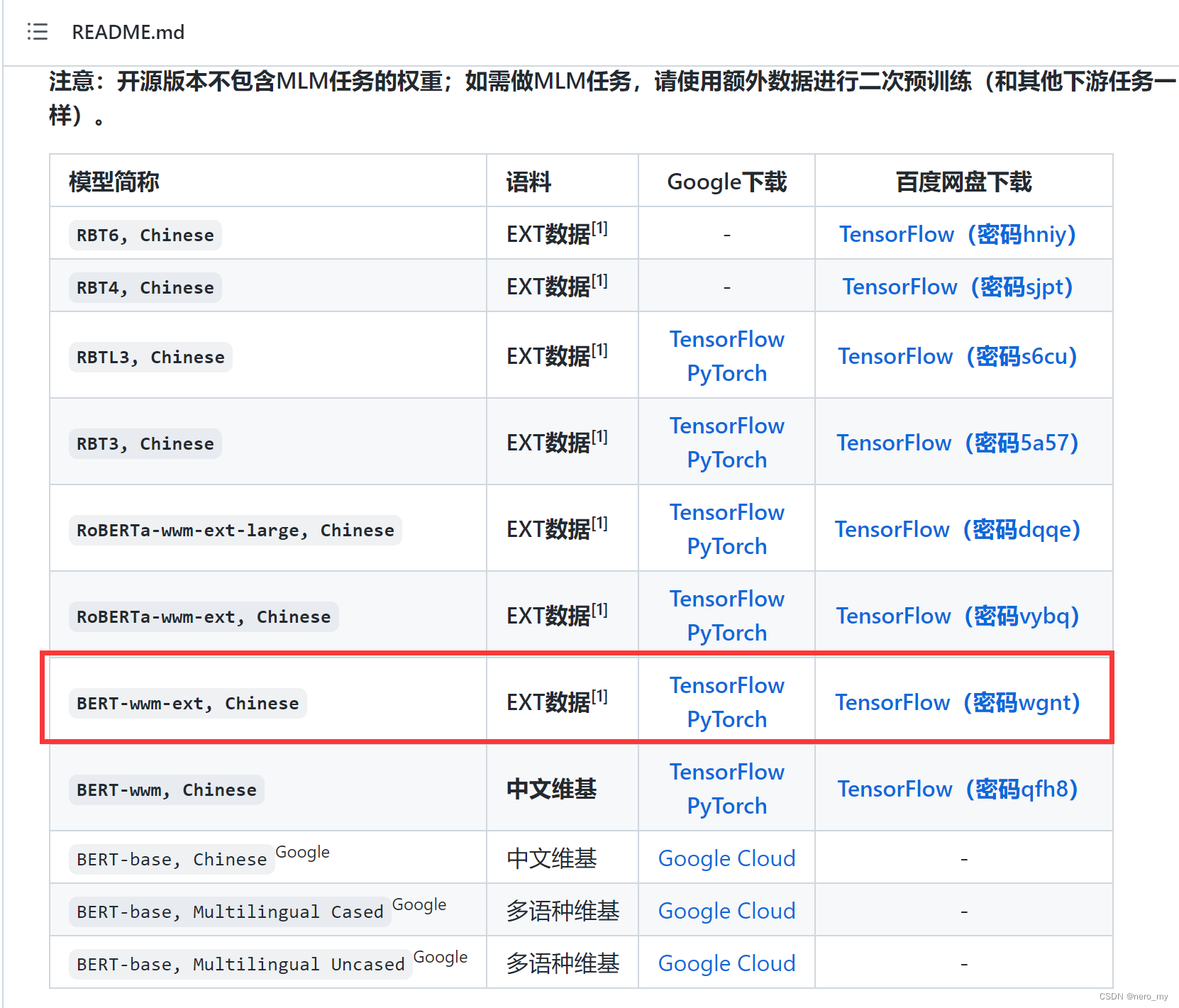Click the 语料 column header

(x=528, y=182)
